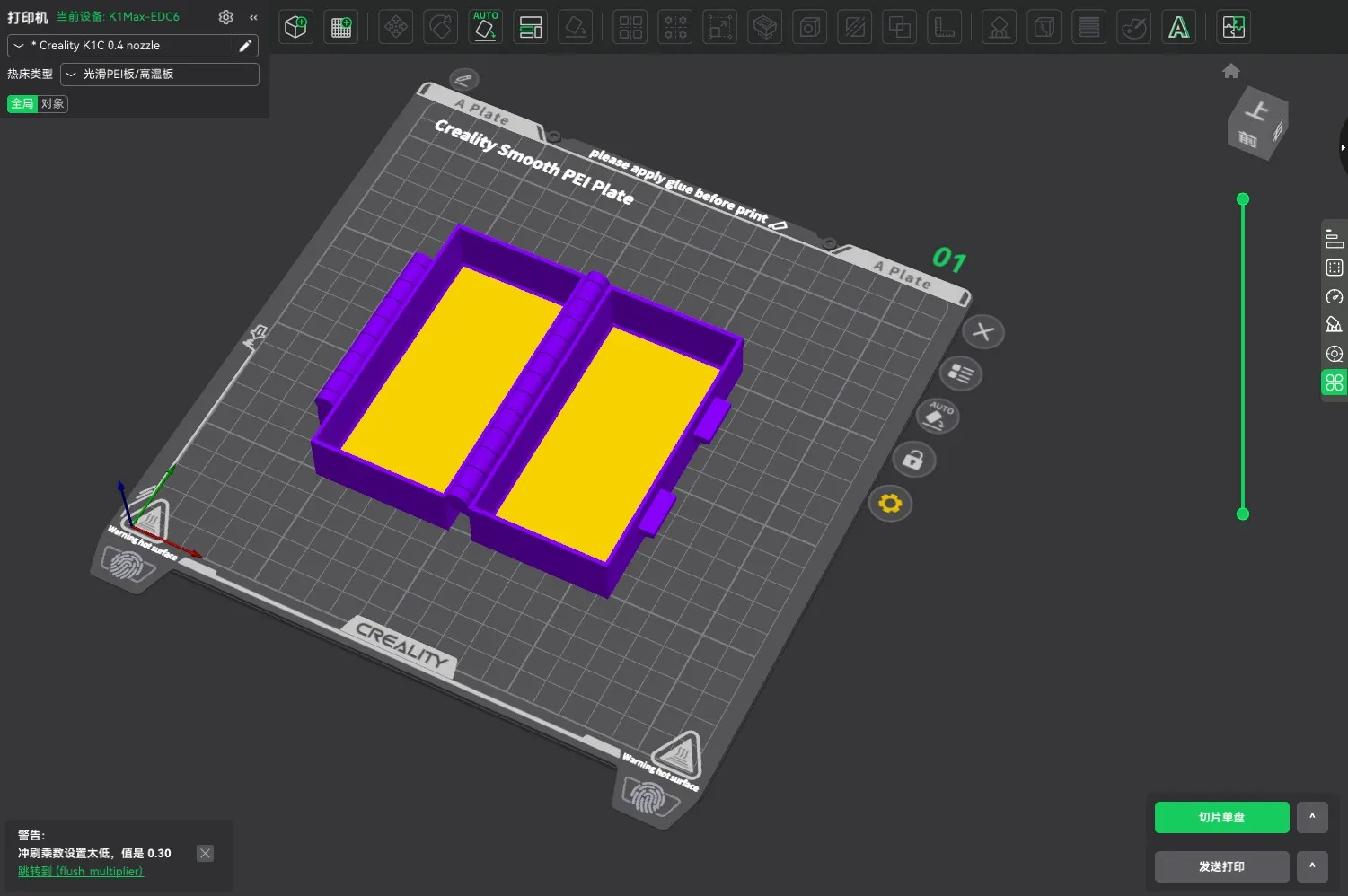Click the dotted square icon in right sidebar
The width and height of the screenshot is (1348, 896).
pyautogui.click(x=1335, y=268)
